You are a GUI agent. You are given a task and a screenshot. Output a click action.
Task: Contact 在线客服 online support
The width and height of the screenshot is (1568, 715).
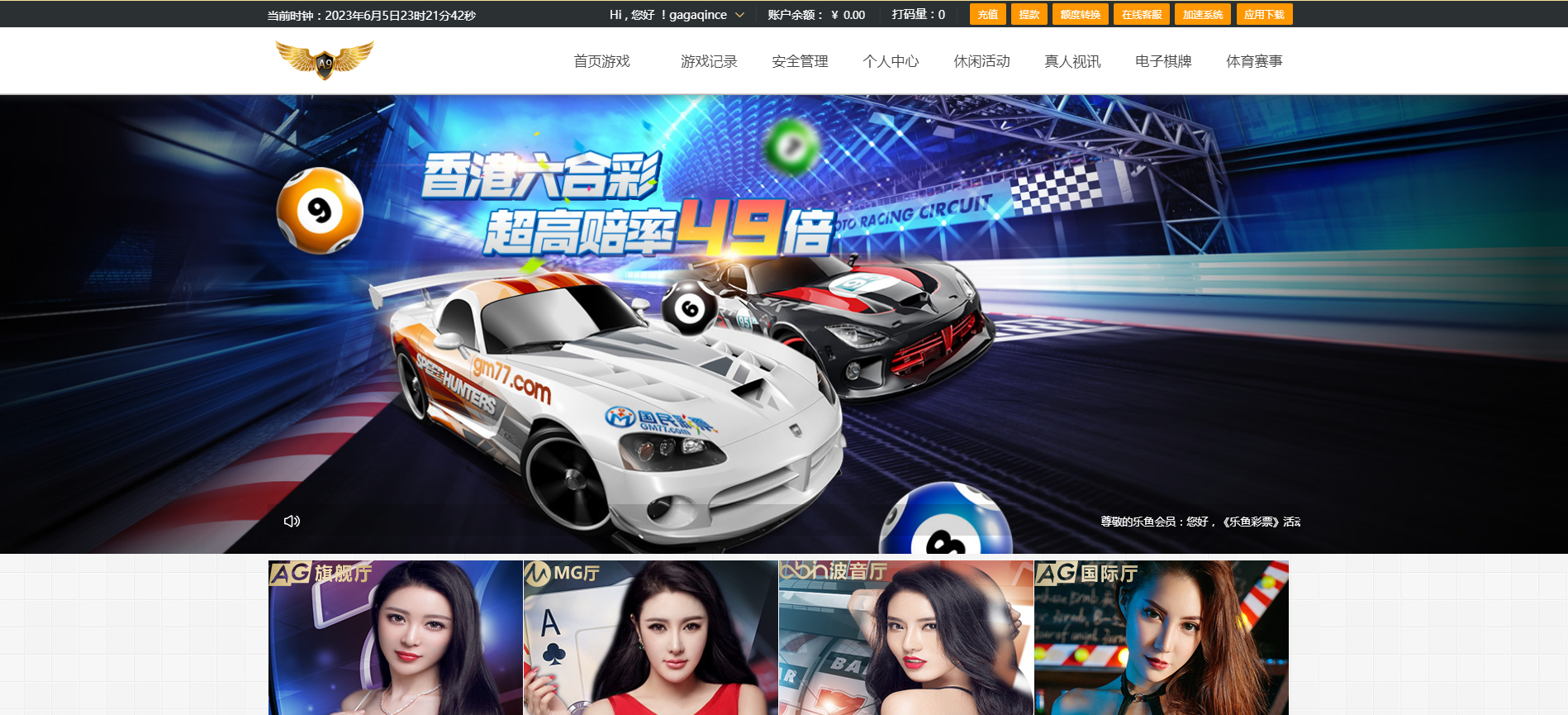tap(1141, 15)
